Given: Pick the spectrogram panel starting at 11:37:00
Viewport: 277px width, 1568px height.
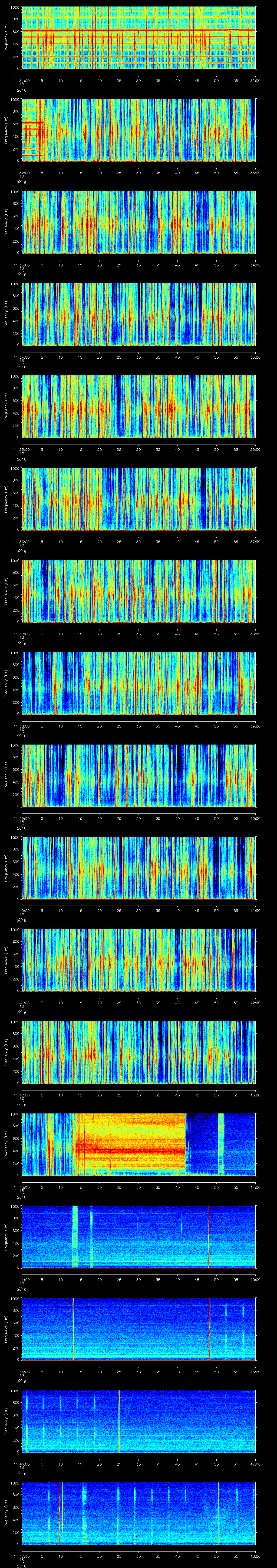Looking at the screenshot, I should pyautogui.click(x=139, y=591).
